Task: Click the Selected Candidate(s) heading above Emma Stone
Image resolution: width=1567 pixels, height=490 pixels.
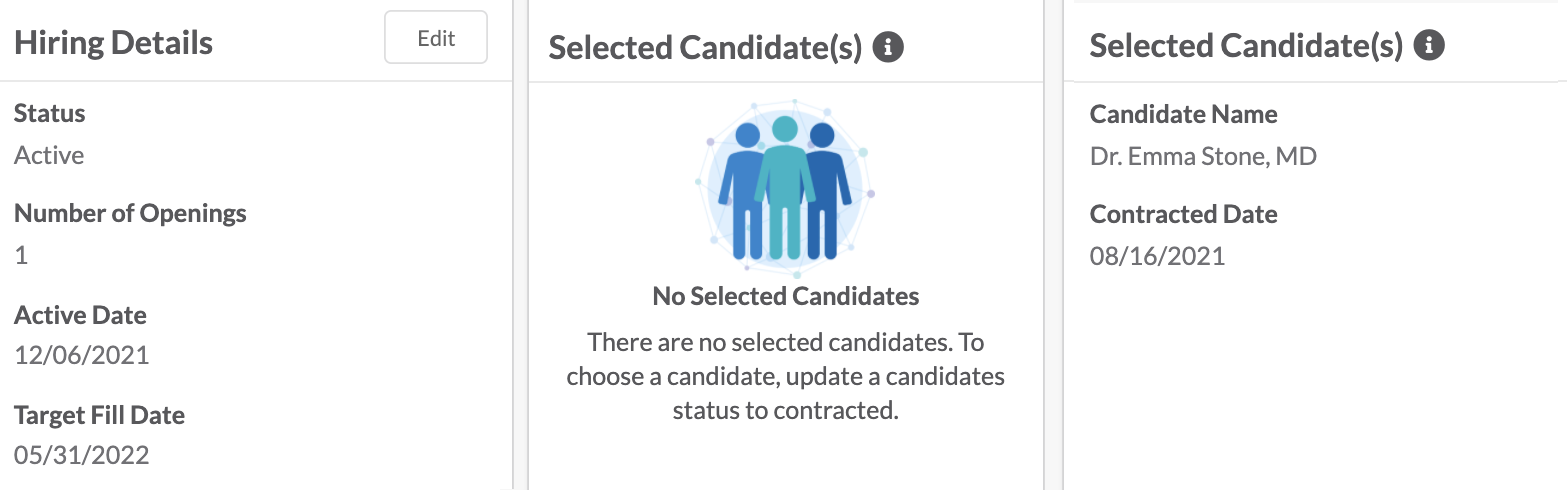Action: [1246, 46]
